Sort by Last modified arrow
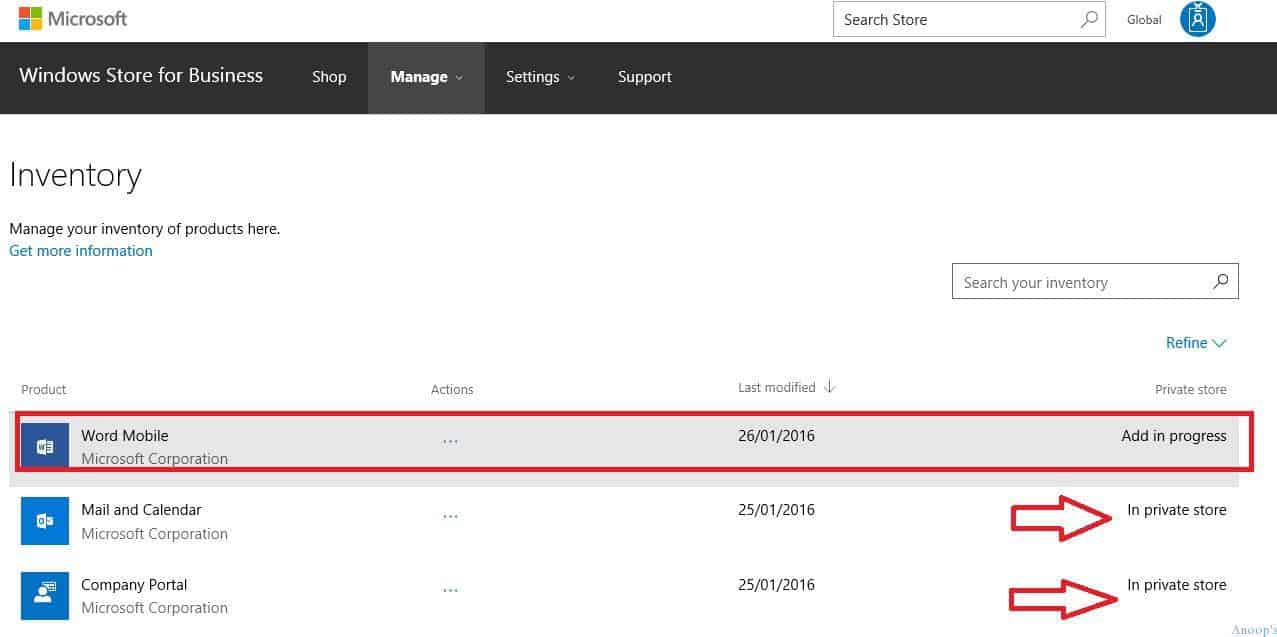This screenshot has height=637, width=1277. coord(829,387)
